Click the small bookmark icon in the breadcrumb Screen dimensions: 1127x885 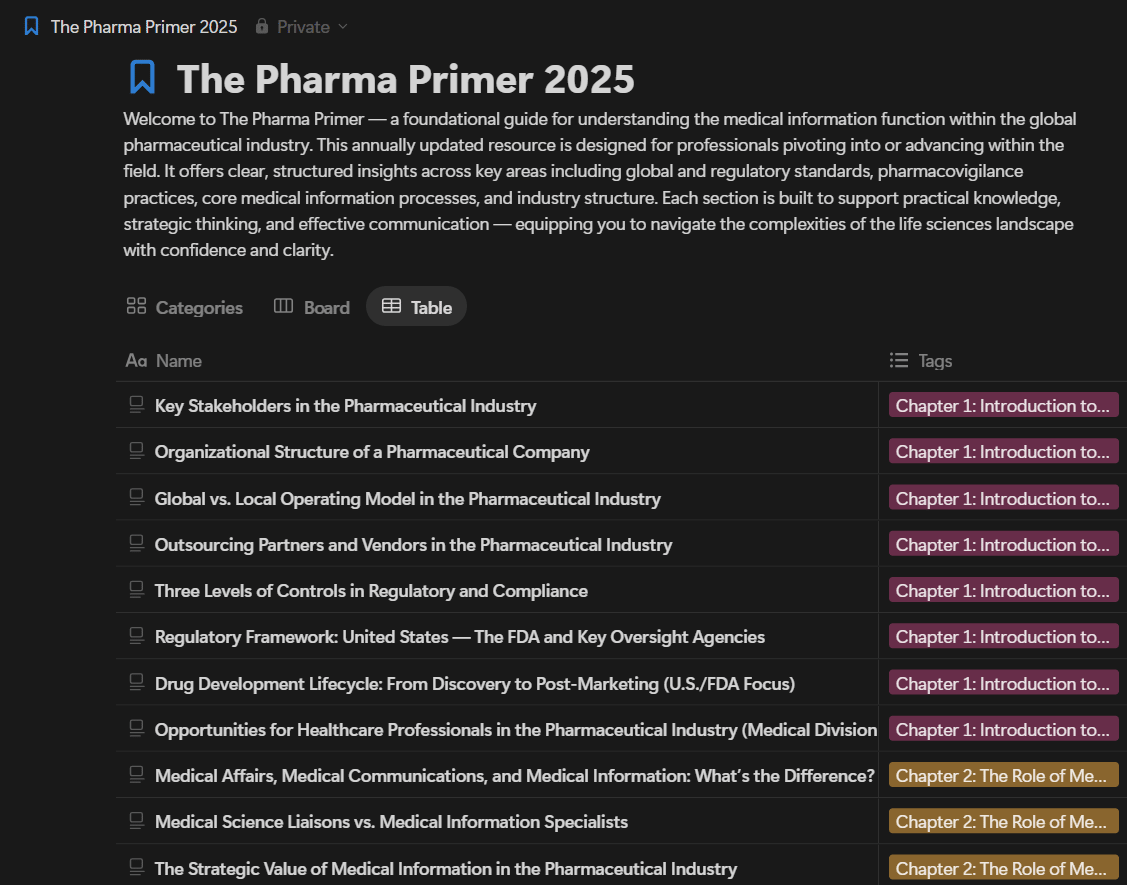point(31,27)
